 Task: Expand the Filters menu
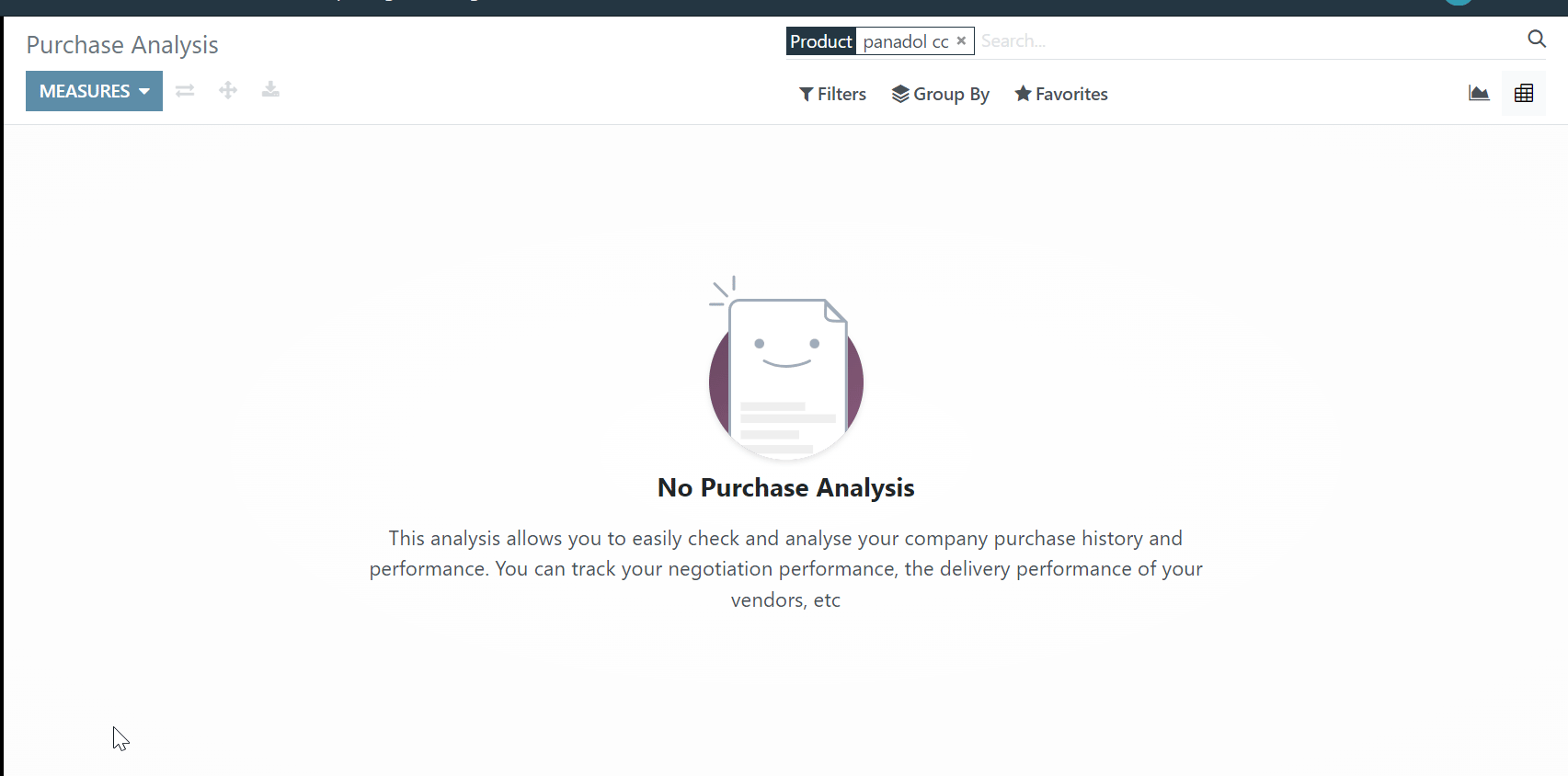pyautogui.click(x=832, y=94)
